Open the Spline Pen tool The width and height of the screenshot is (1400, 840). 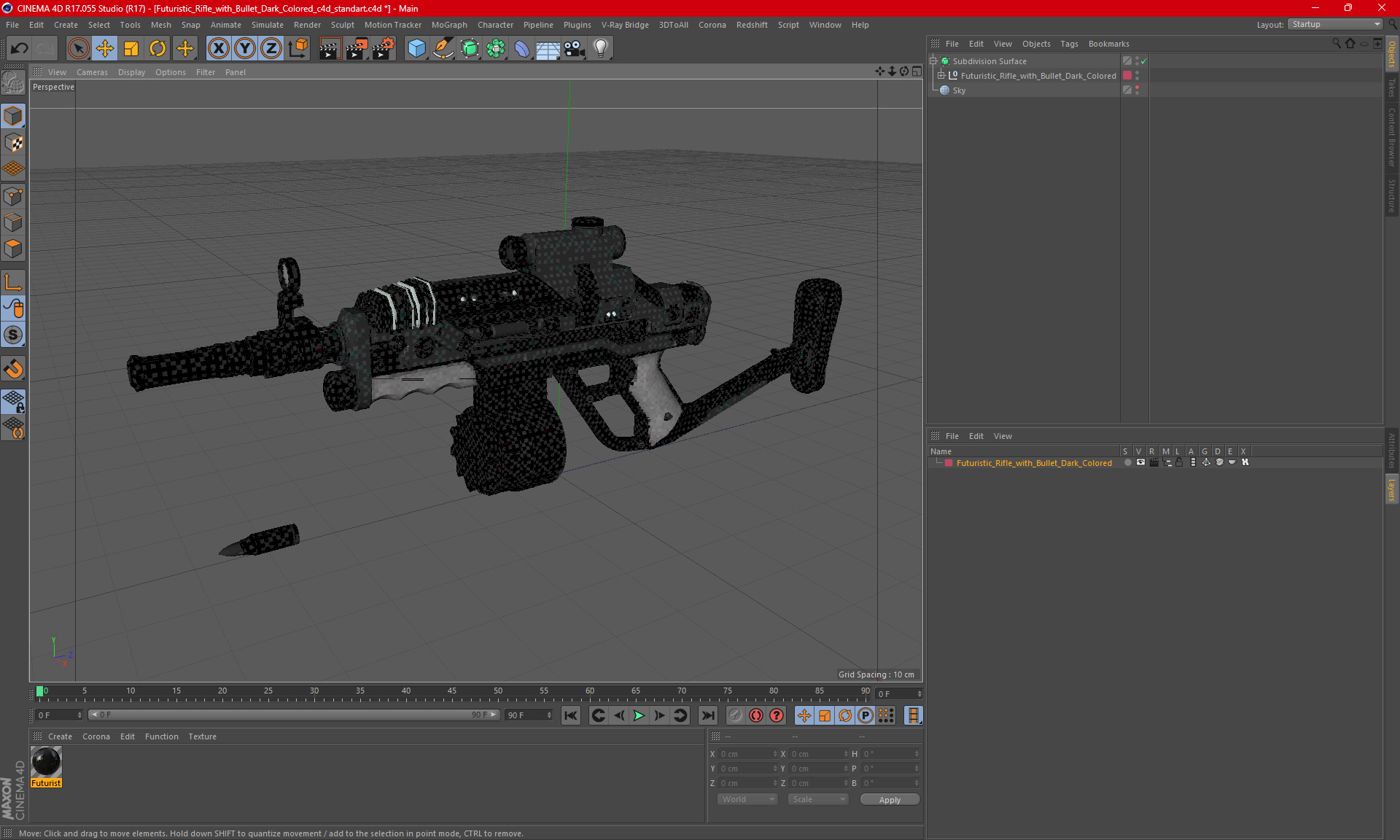pyautogui.click(x=443, y=49)
